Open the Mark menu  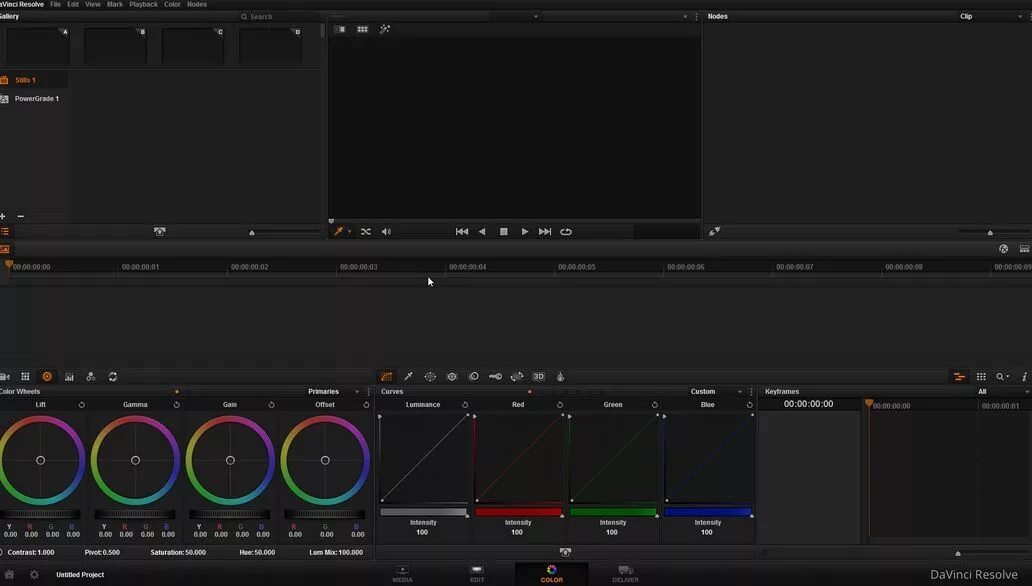click(115, 4)
